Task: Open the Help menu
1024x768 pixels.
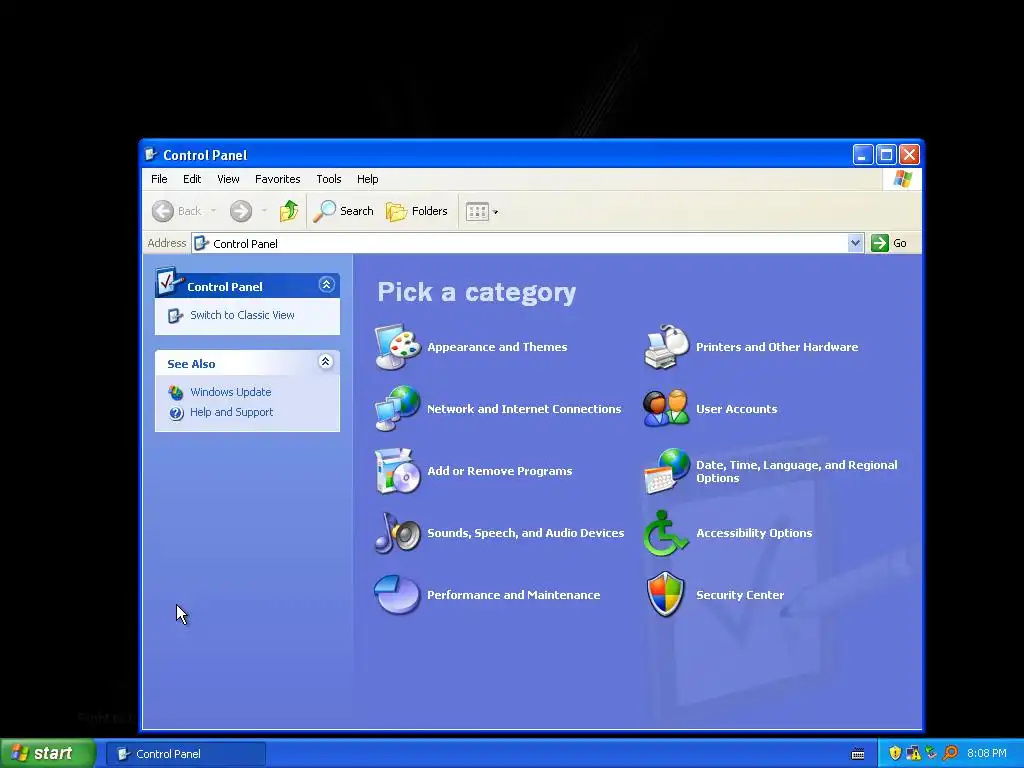Action: coord(367,179)
